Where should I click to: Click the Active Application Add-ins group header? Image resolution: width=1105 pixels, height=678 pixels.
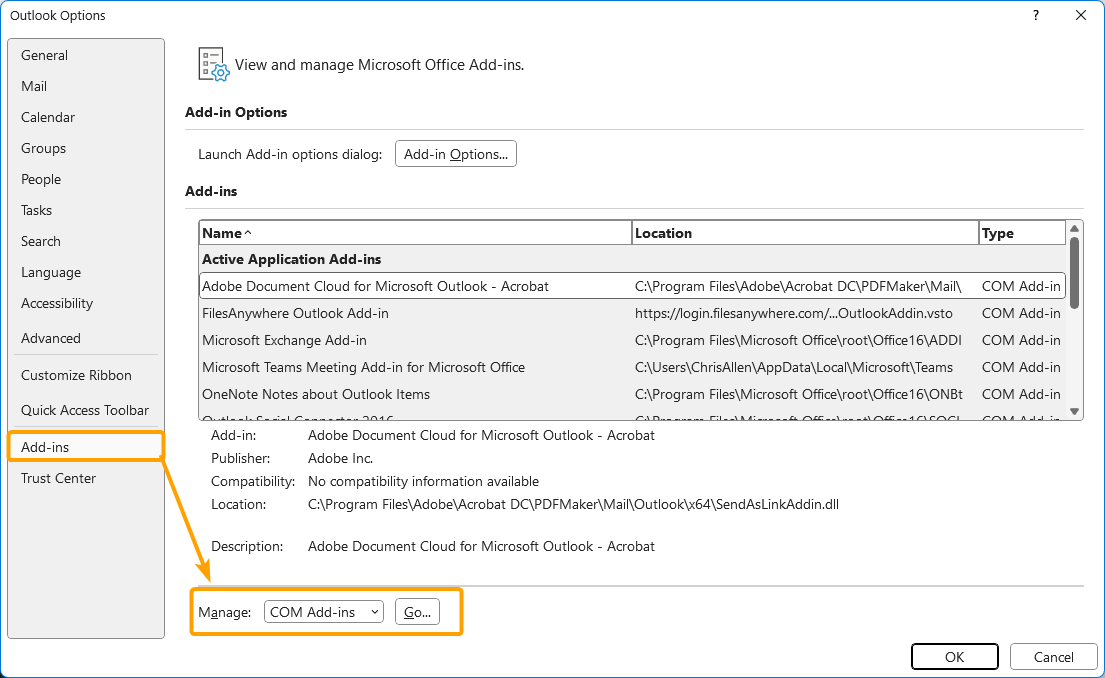click(292, 259)
